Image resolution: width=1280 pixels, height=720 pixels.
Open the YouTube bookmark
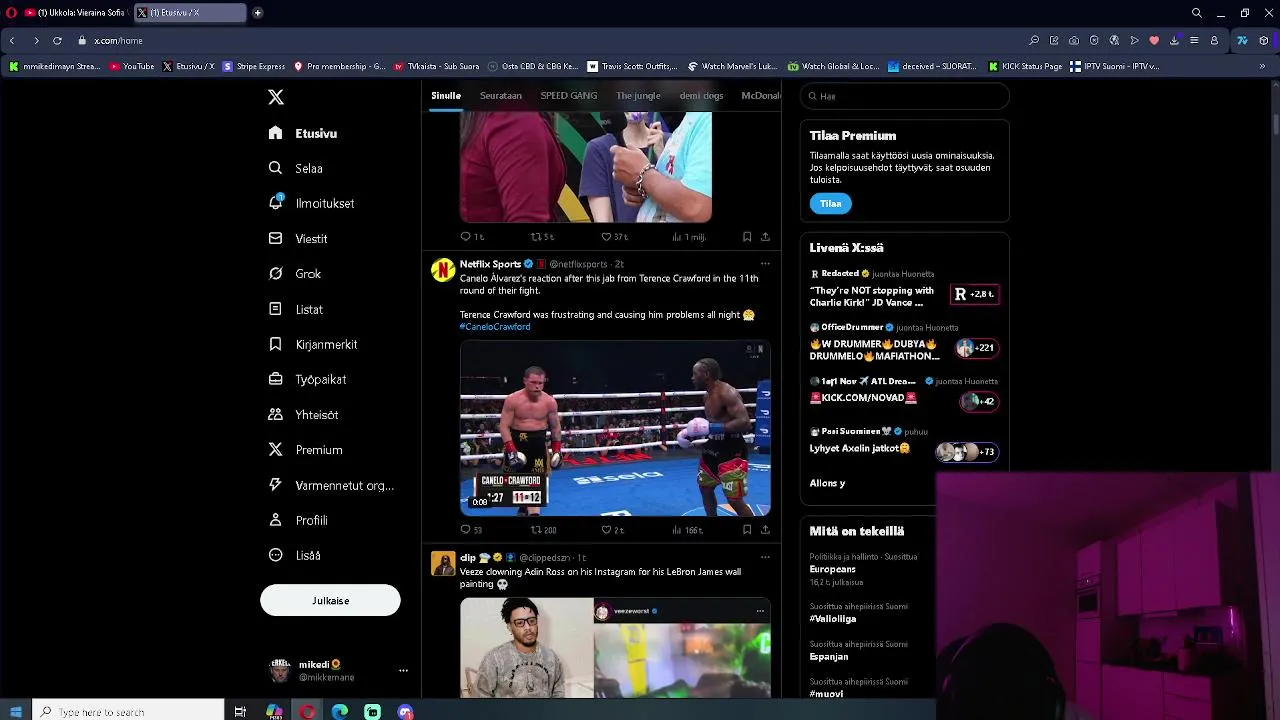click(x=132, y=66)
